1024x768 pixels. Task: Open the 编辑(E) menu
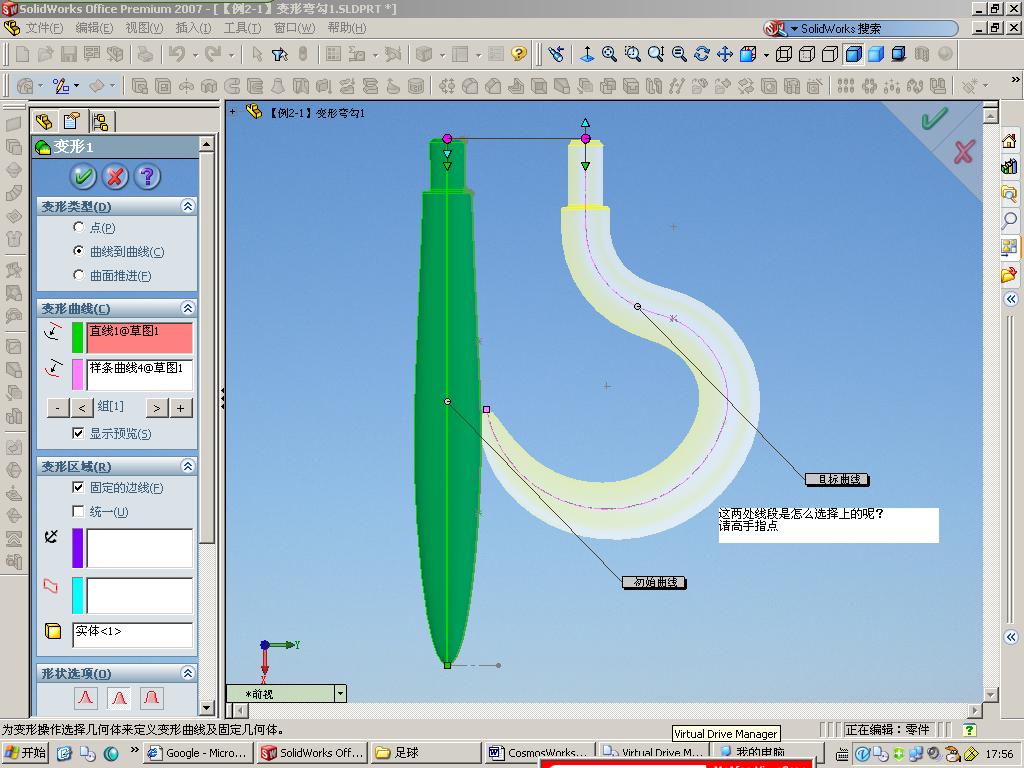point(94,28)
